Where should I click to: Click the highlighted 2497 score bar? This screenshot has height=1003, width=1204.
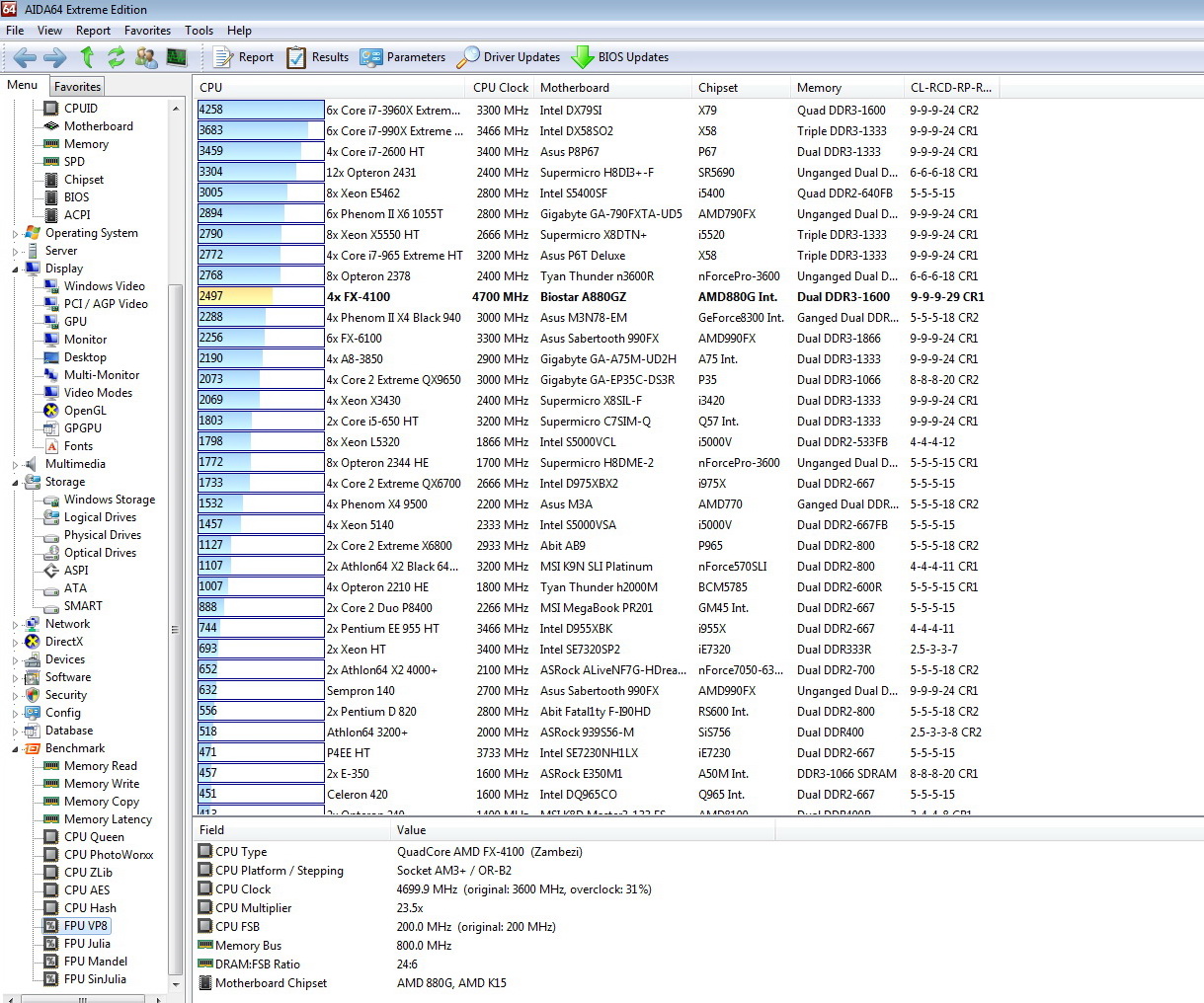coord(261,297)
